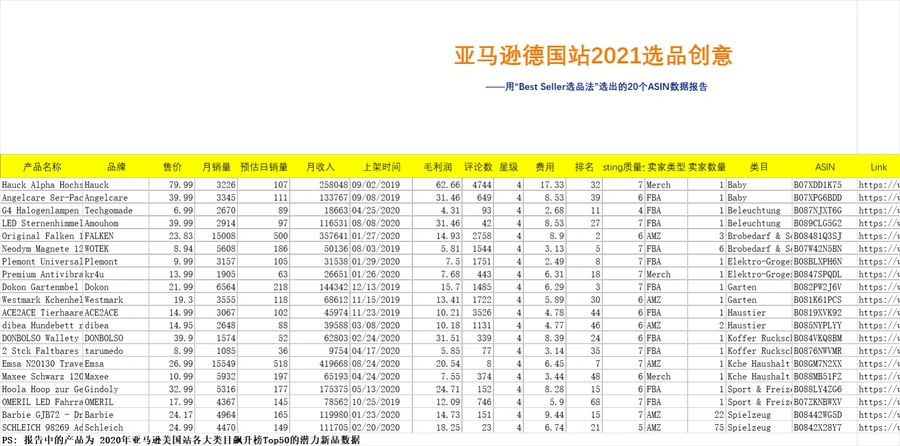The height and width of the screenshot is (446, 900).
Task: Select listing date cell 12/13/2019
Action: (x=381, y=287)
